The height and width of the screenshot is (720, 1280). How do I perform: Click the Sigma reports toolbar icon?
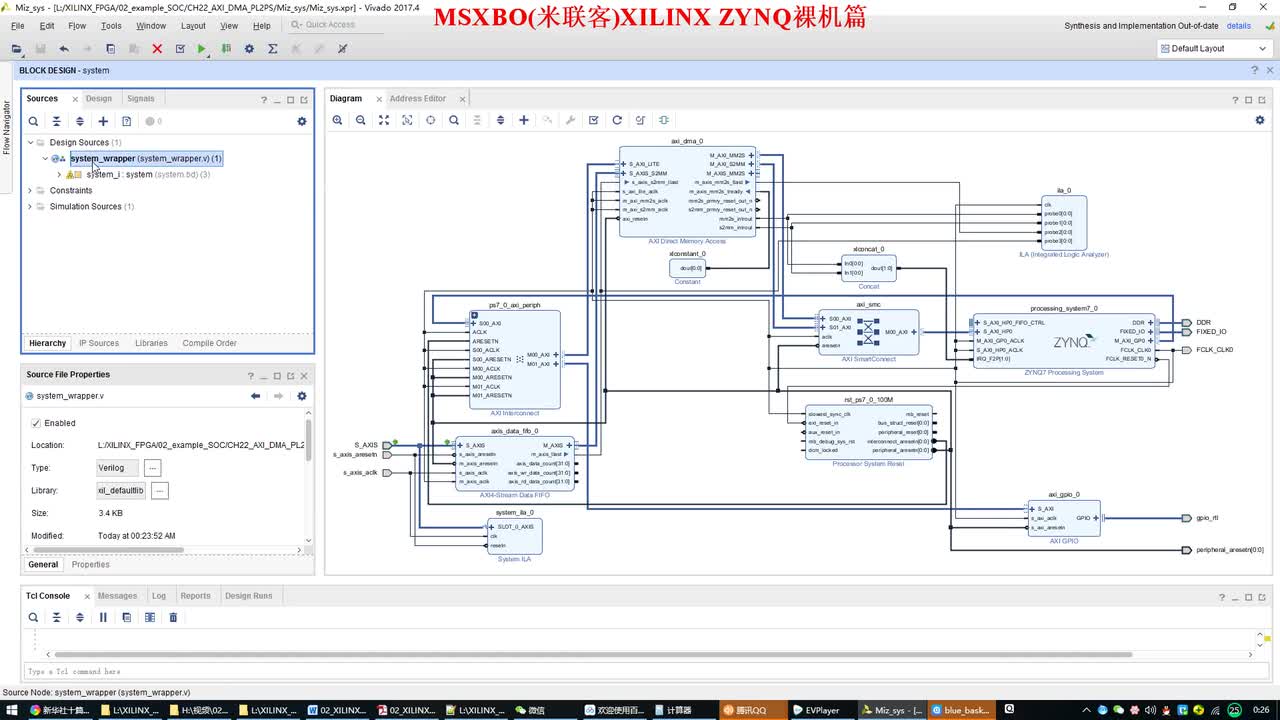tap(272, 48)
